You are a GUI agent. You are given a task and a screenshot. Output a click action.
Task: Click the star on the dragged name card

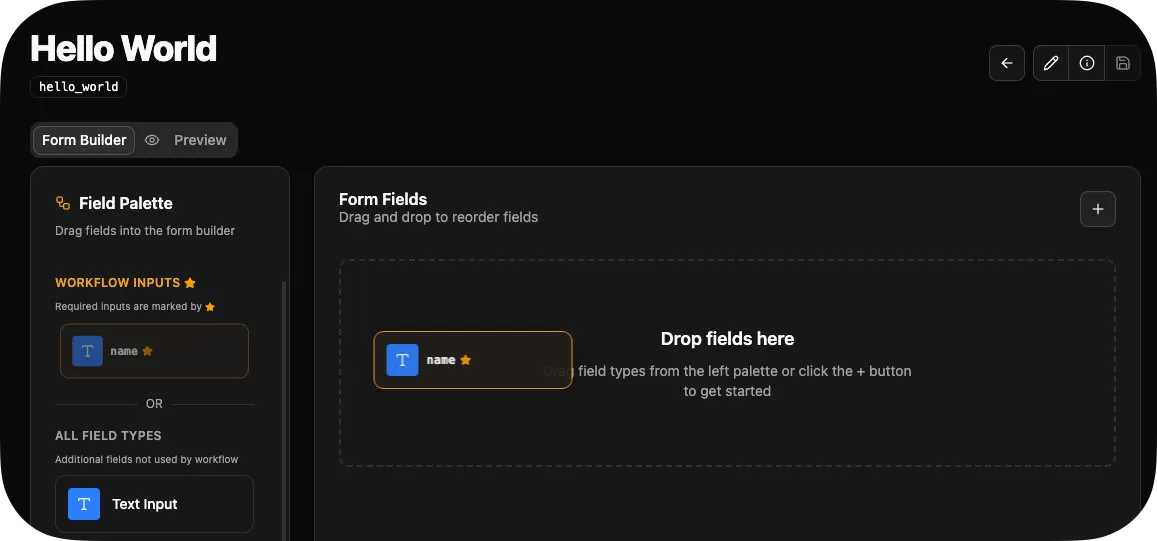coord(466,360)
